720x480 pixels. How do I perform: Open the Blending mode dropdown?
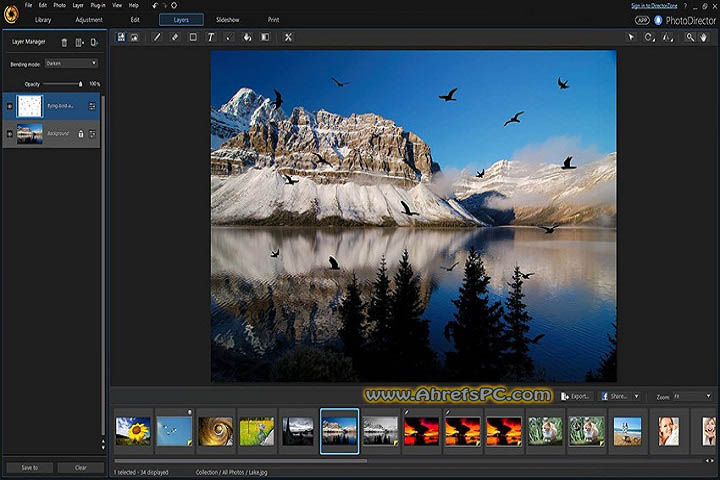coord(71,63)
